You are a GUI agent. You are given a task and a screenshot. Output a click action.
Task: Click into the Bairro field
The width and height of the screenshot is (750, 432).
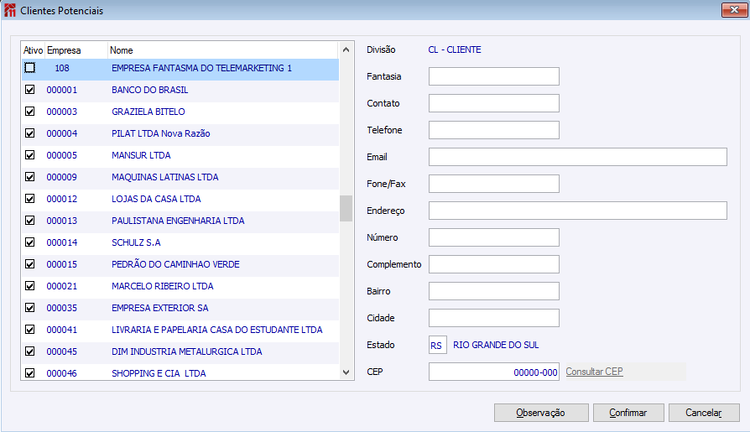pyautogui.click(x=494, y=291)
